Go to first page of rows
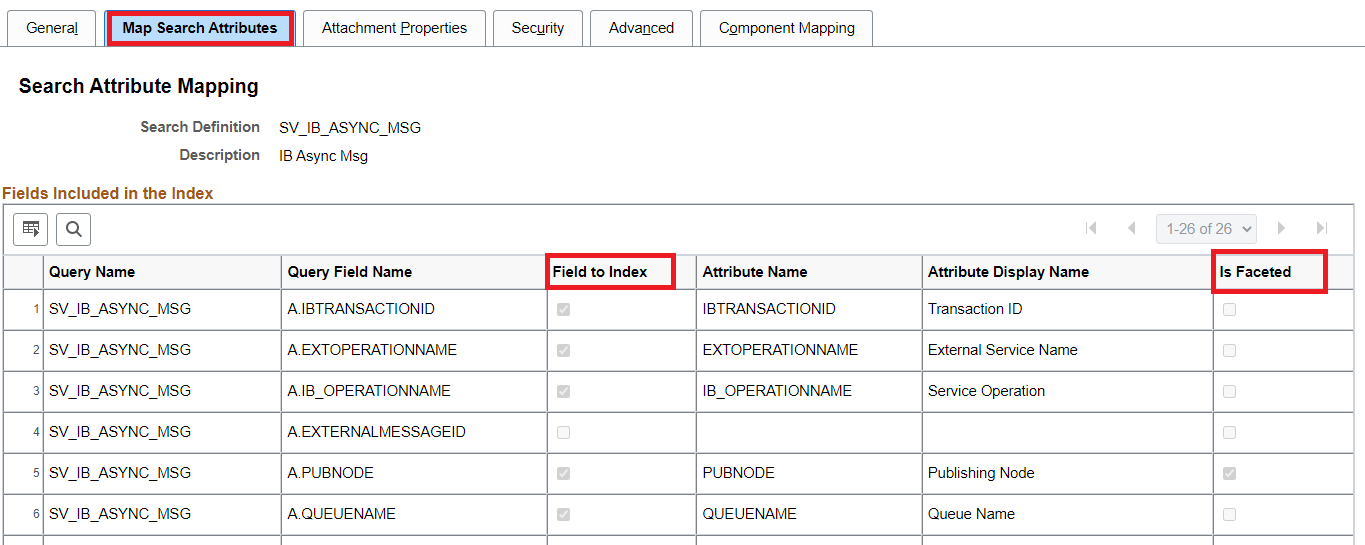Image resolution: width=1365 pixels, height=545 pixels. (x=1091, y=229)
